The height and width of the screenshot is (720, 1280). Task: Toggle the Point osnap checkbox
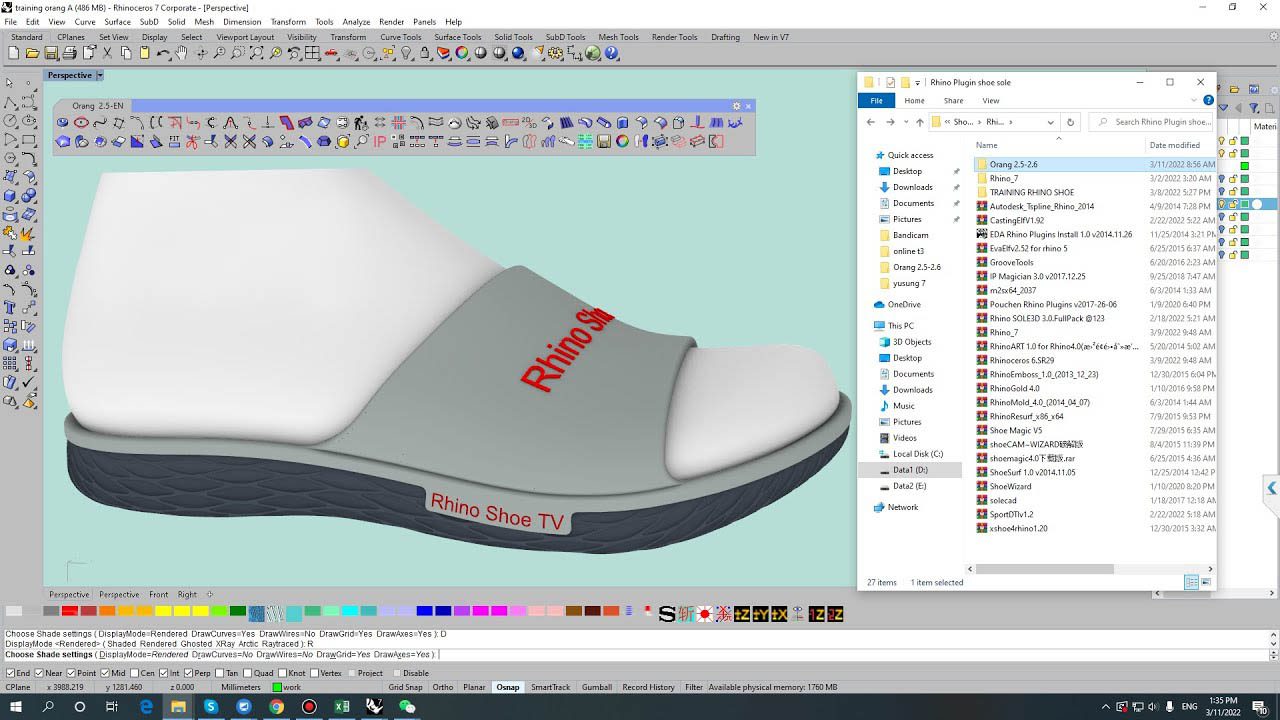[x=71, y=673]
